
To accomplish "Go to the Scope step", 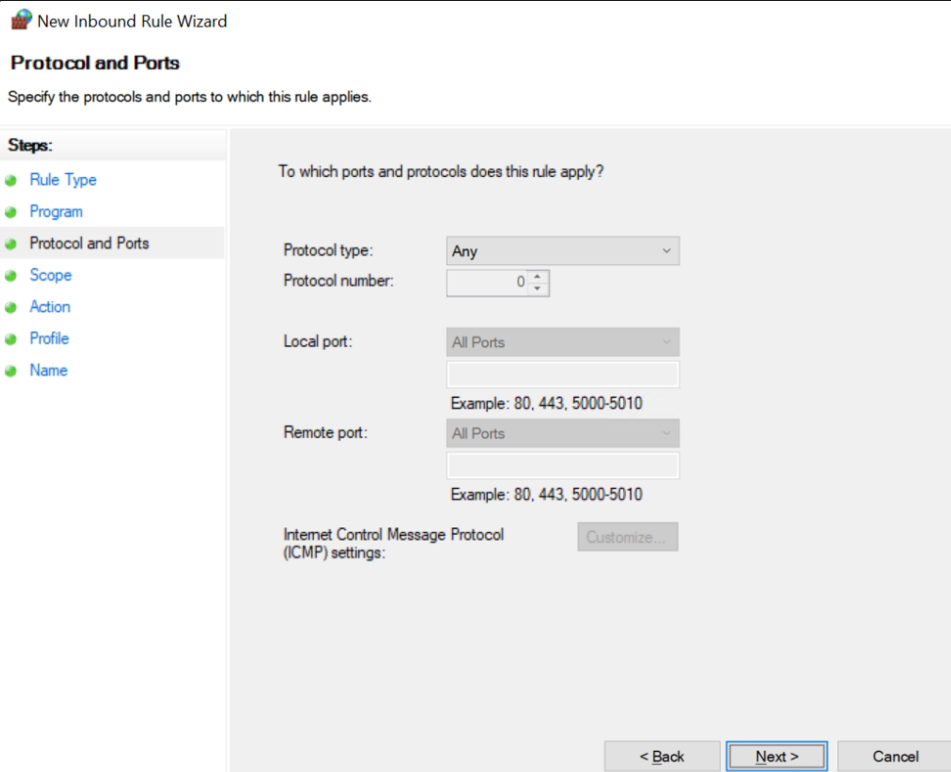I will point(50,275).
